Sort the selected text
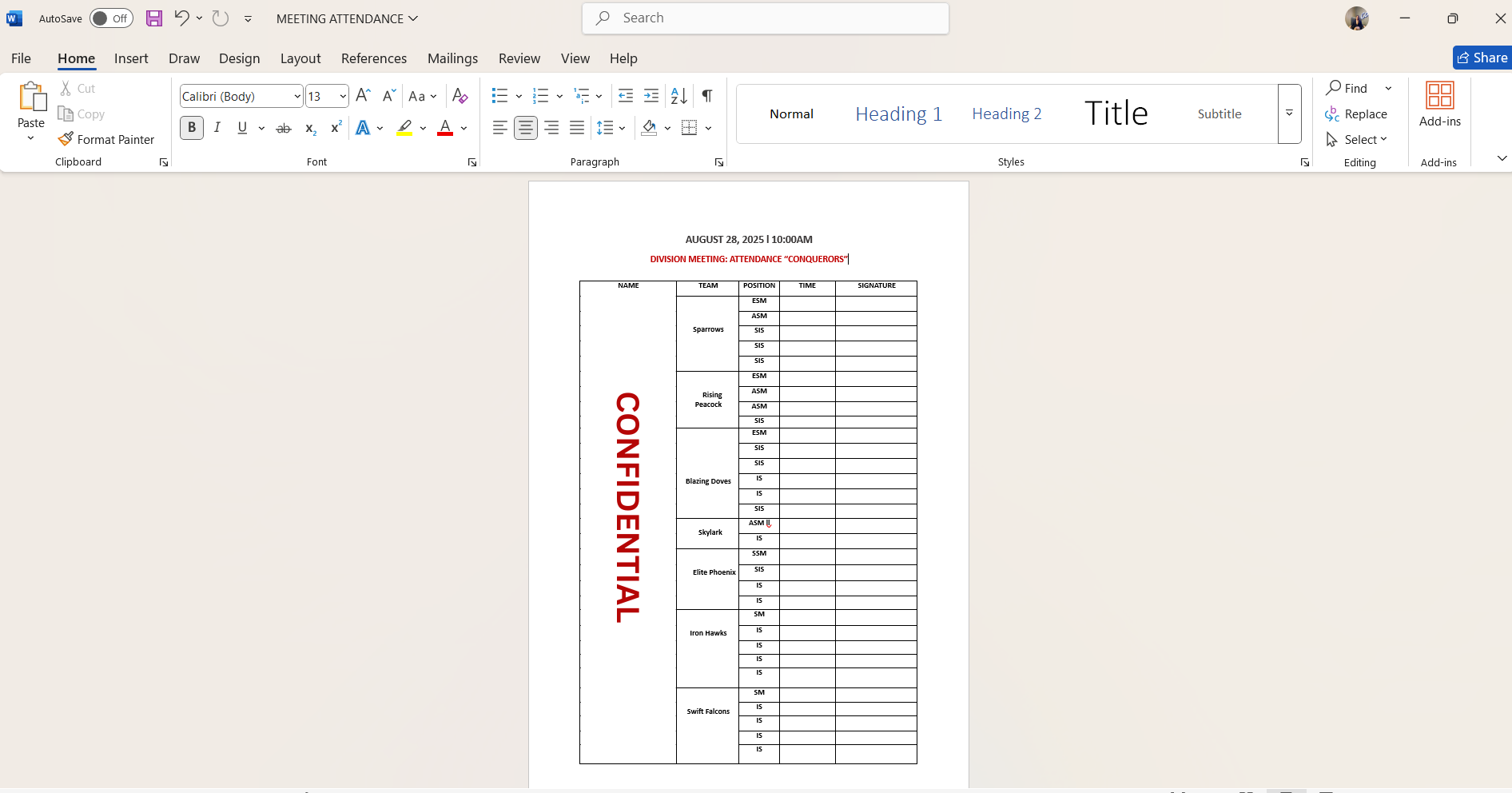The width and height of the screenshot is (1512, 793). pyautogui.click(x=679, y=96)
